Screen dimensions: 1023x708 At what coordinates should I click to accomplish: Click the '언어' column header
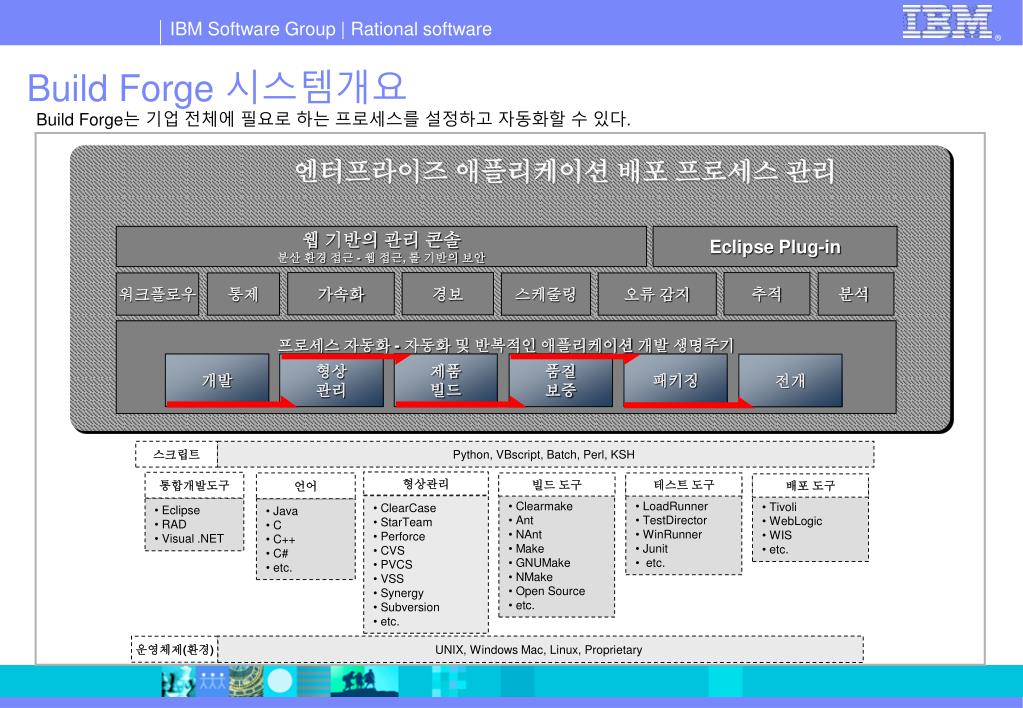point(305,486)
